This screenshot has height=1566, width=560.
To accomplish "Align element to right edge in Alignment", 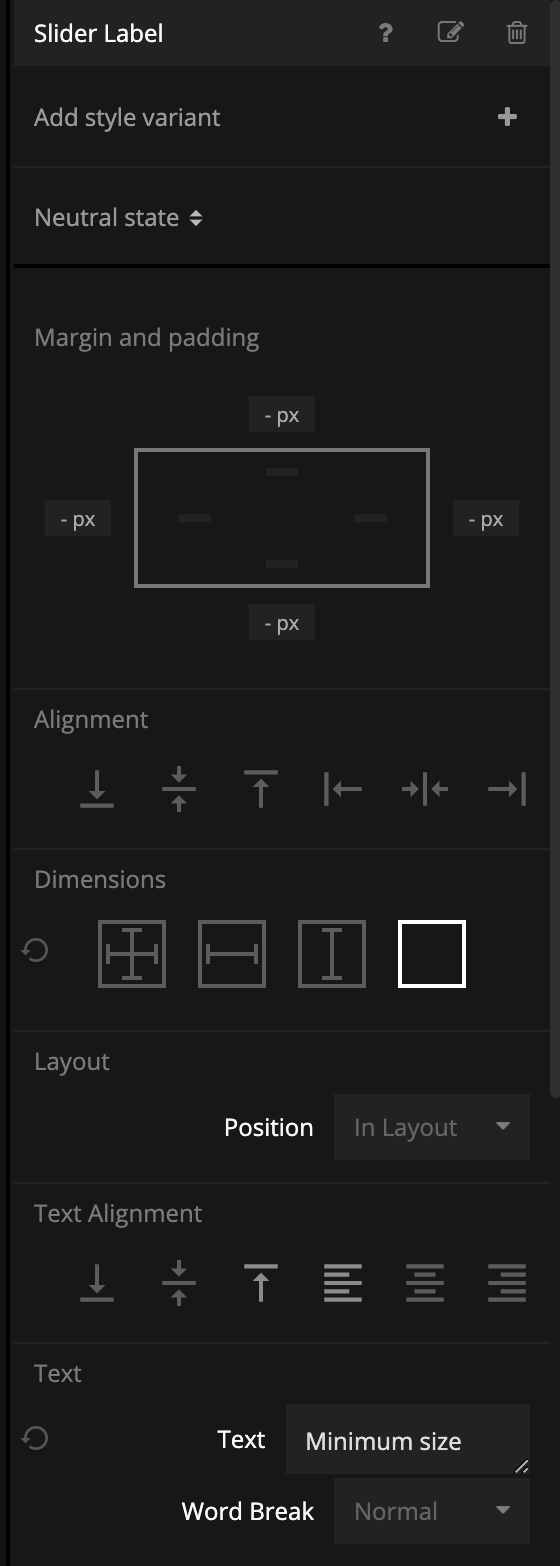I will tap(507, 788).
